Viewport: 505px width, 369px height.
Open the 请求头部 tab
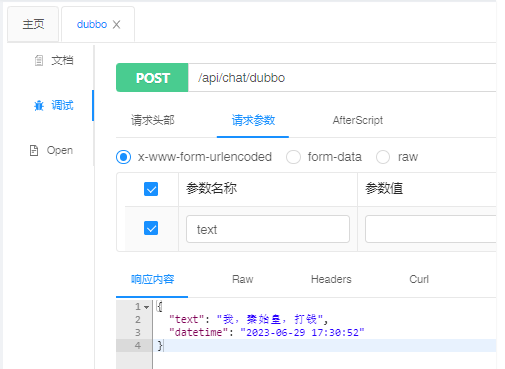(153, 120)
